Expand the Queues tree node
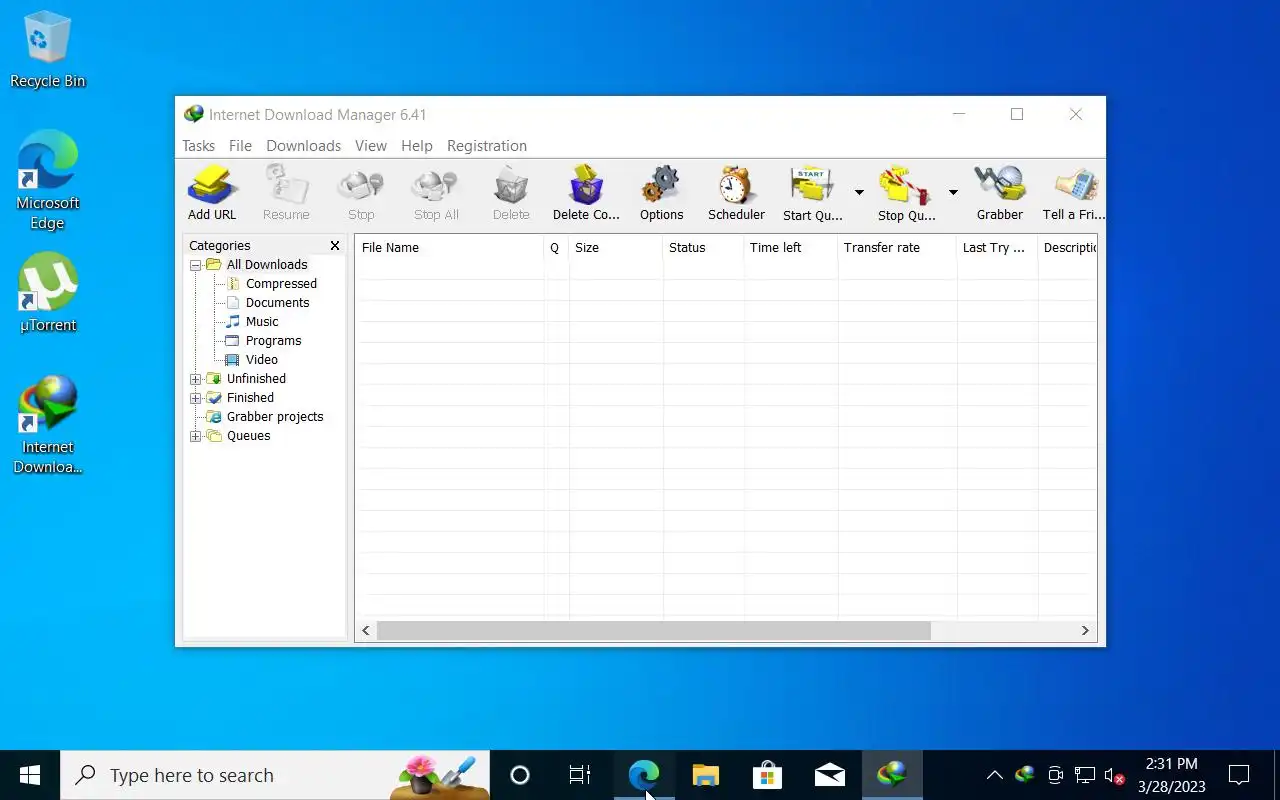 pos(196,436)
